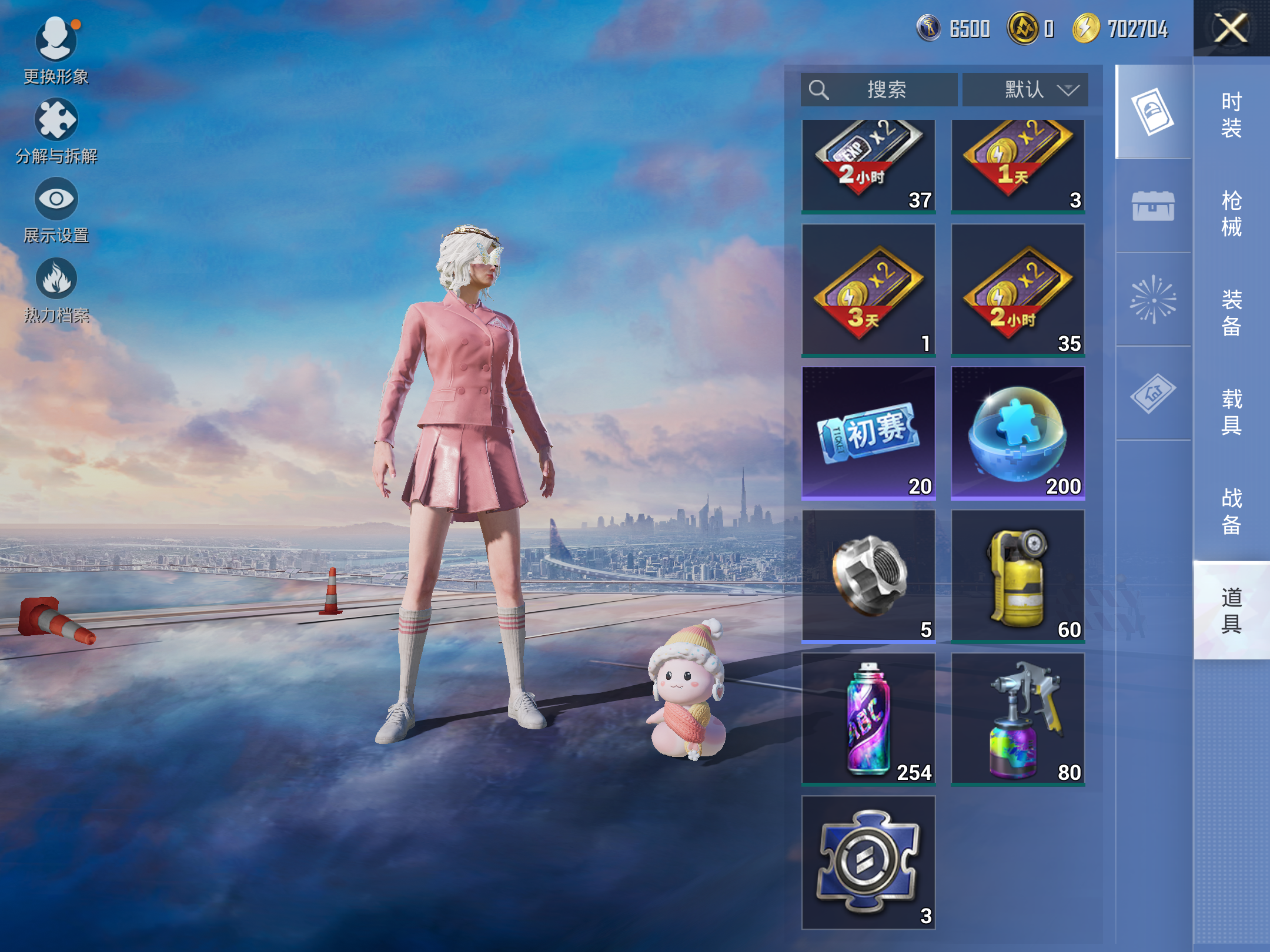
Task: Select the card items sub-category icon
Action: click(1153, 112)
